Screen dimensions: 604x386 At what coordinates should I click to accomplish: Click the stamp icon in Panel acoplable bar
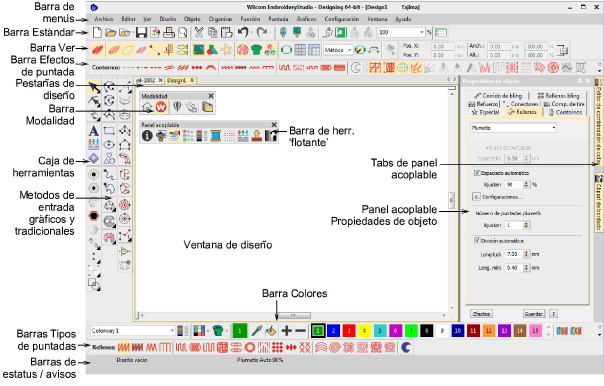coord(257,136)
